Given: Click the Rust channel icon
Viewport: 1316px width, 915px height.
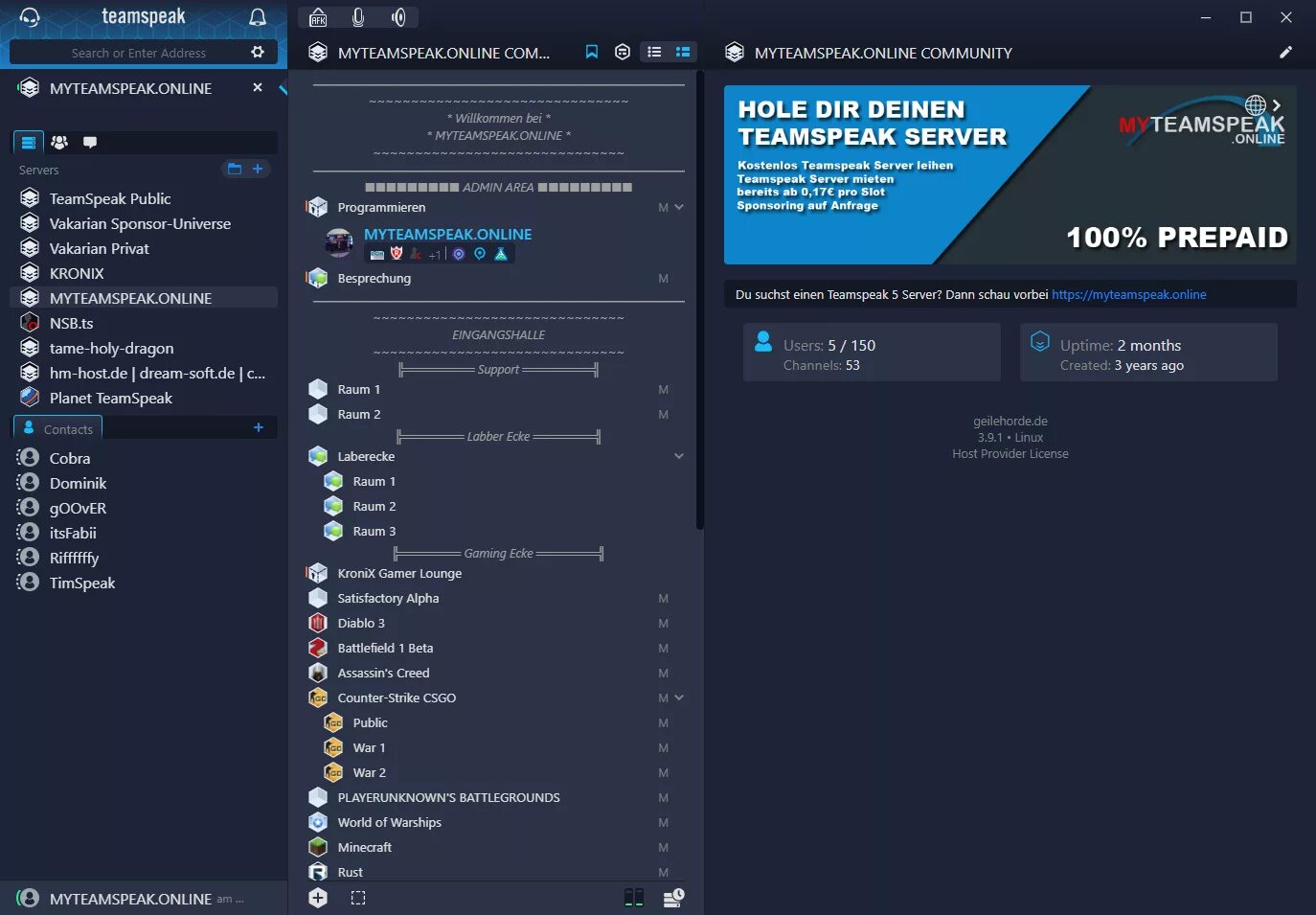Looking at the screenshot, I should coord(318,872).
